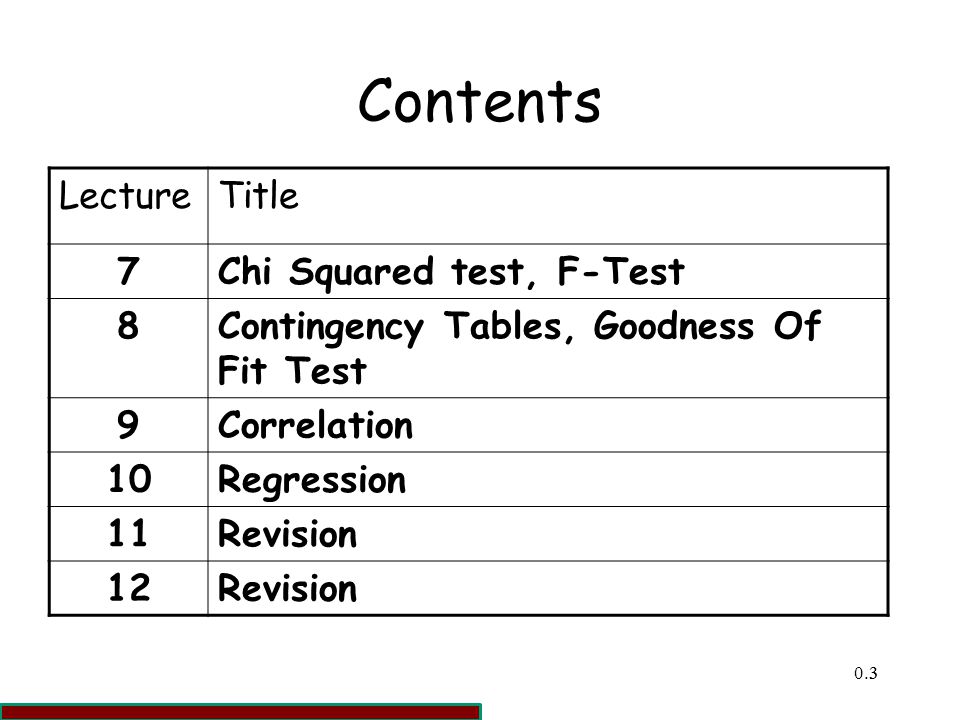This screenshot has height=720, width=960.
Task: Select the Correlation title cell
Action: click(548, 425)
